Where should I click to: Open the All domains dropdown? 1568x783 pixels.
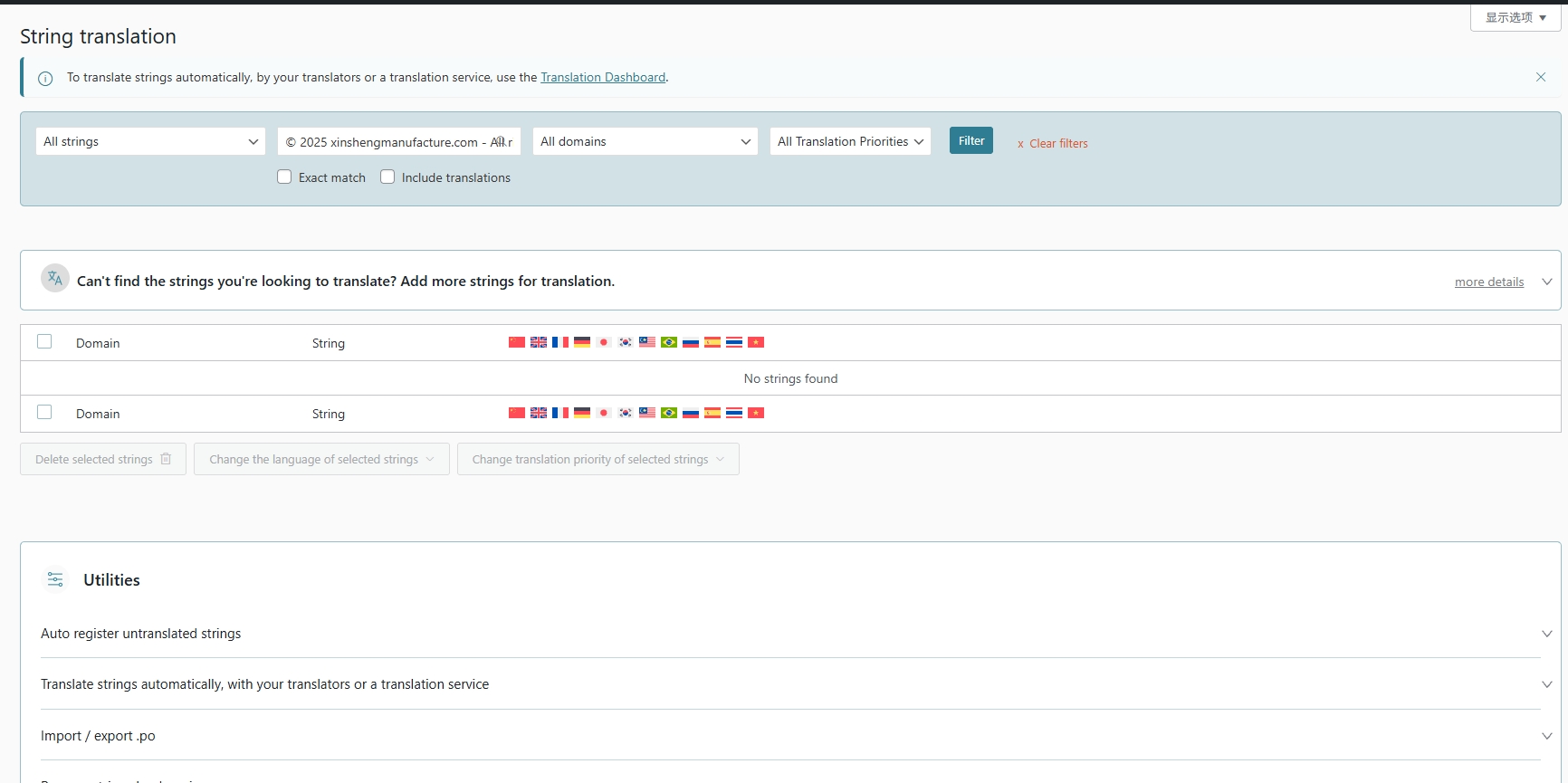click(x=645, y=141)
